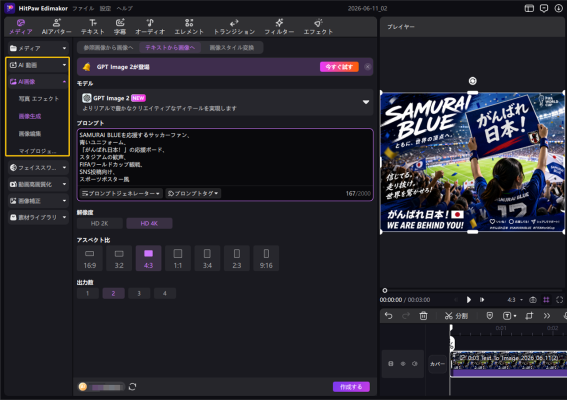Screen dimensions: 567x400
Task: Open the エフェクト panel
Action: click(318, 27)
